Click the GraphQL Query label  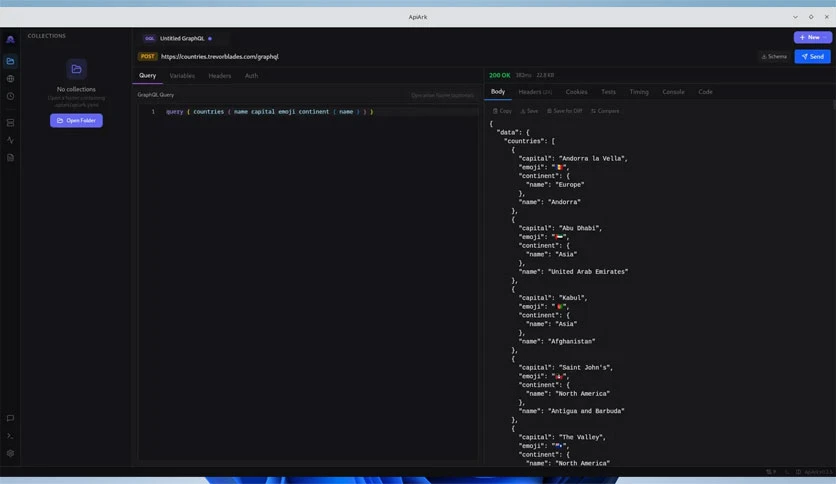click(156, 95)
